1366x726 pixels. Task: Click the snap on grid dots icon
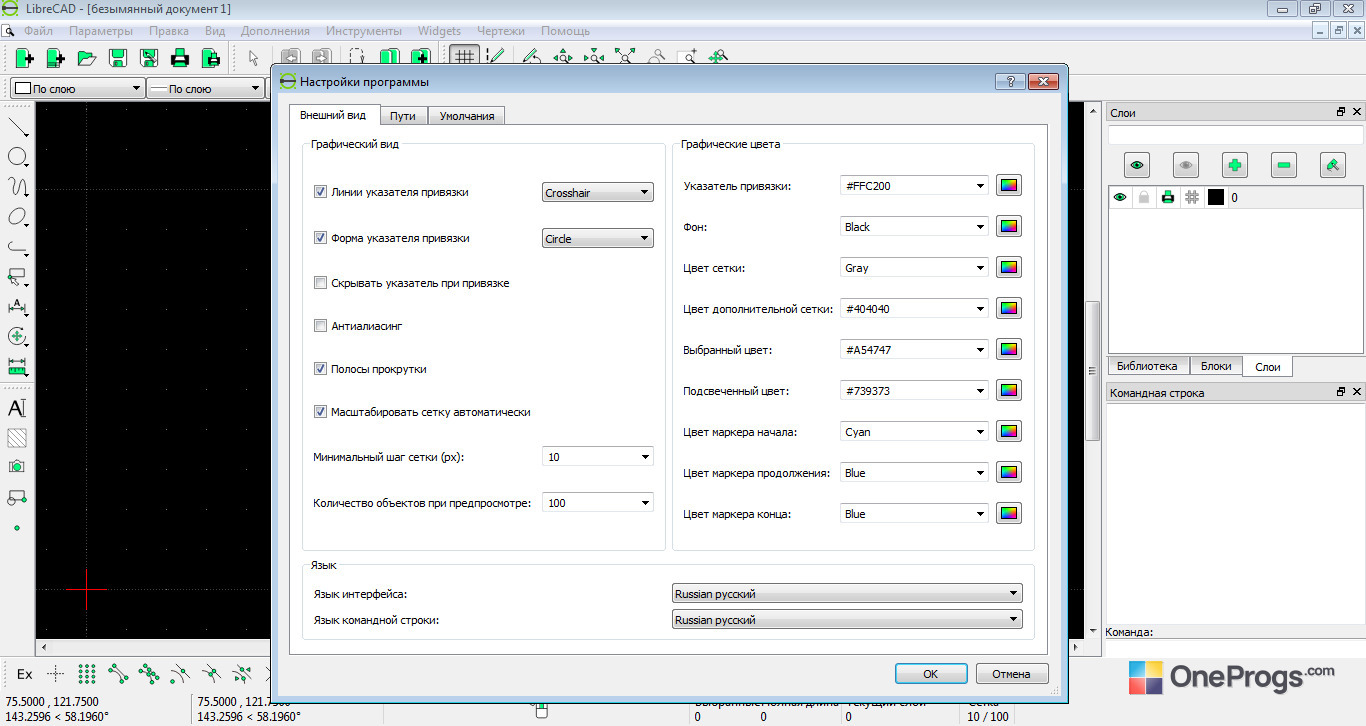(x=87, y=674)
